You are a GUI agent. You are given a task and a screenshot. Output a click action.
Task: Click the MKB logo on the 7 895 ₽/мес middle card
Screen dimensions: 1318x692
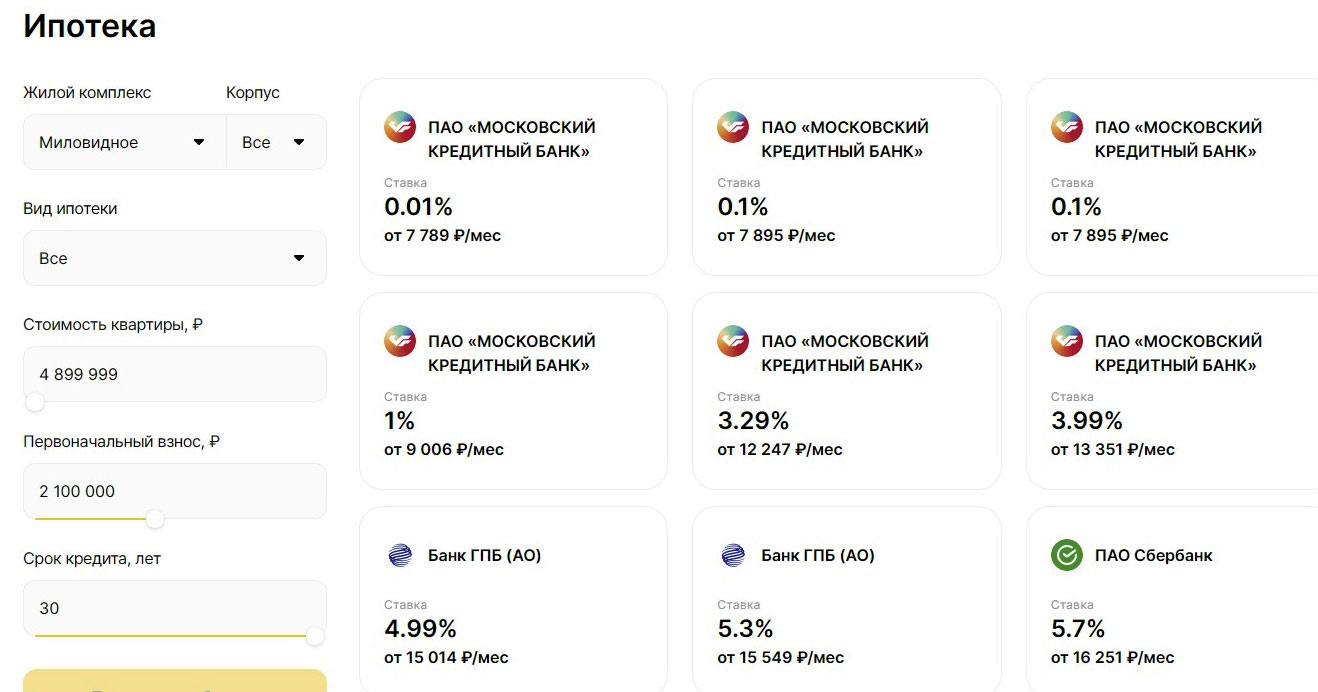[x=733, y=128]
